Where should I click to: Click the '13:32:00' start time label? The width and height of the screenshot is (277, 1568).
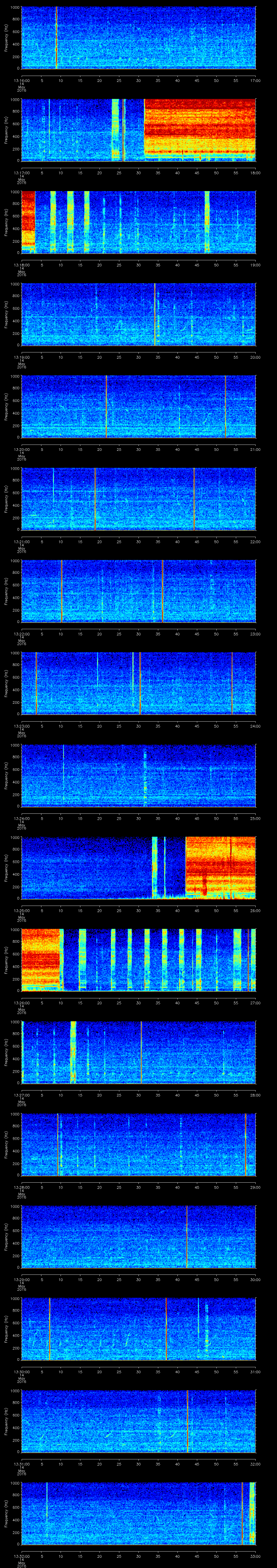21,1556
